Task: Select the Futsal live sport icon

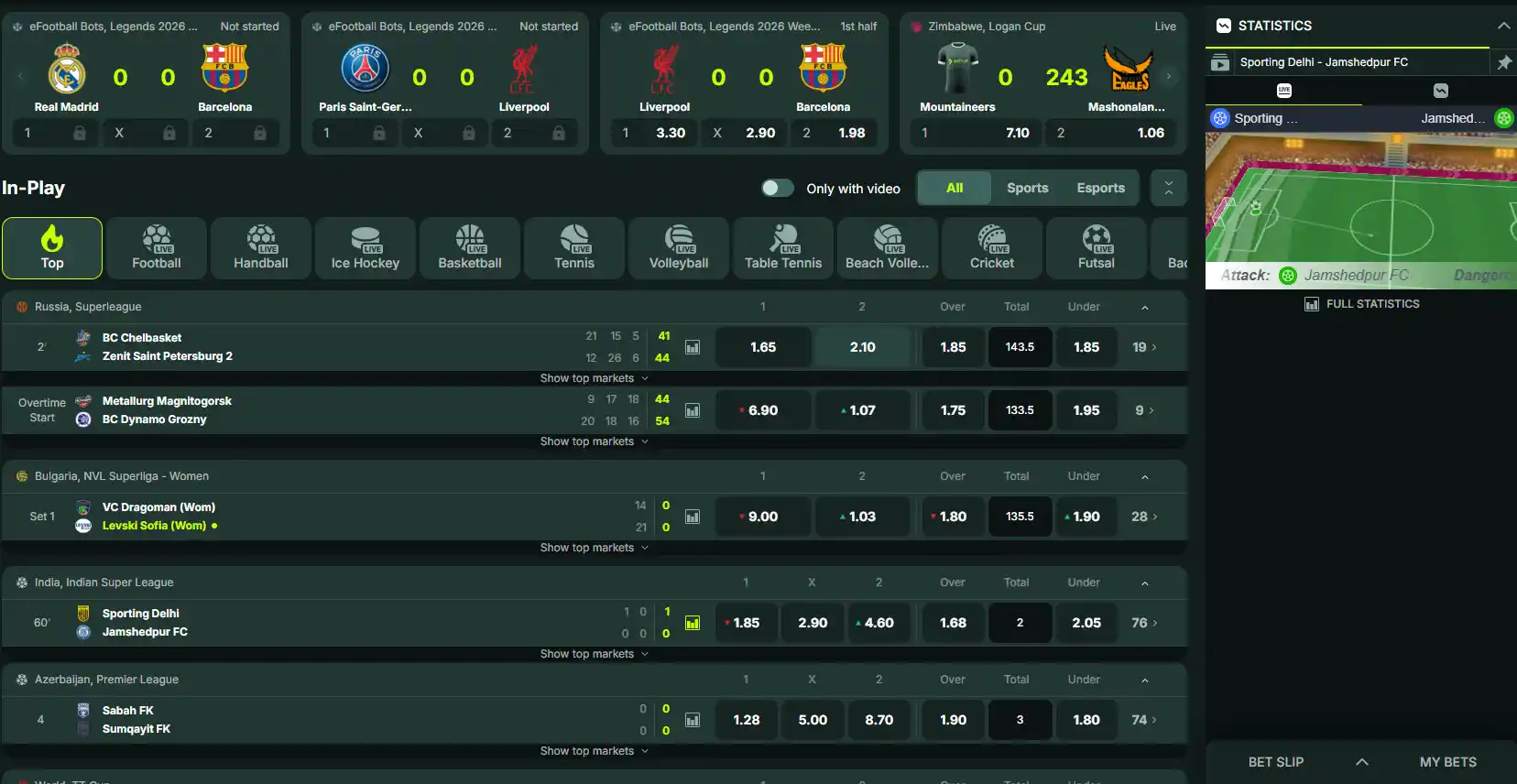Action: pyautogui.click(x=1097, y=248)
